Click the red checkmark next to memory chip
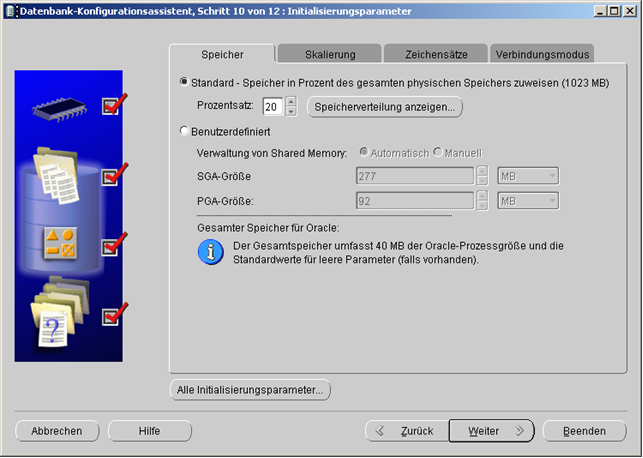 [x=114, y=104]
